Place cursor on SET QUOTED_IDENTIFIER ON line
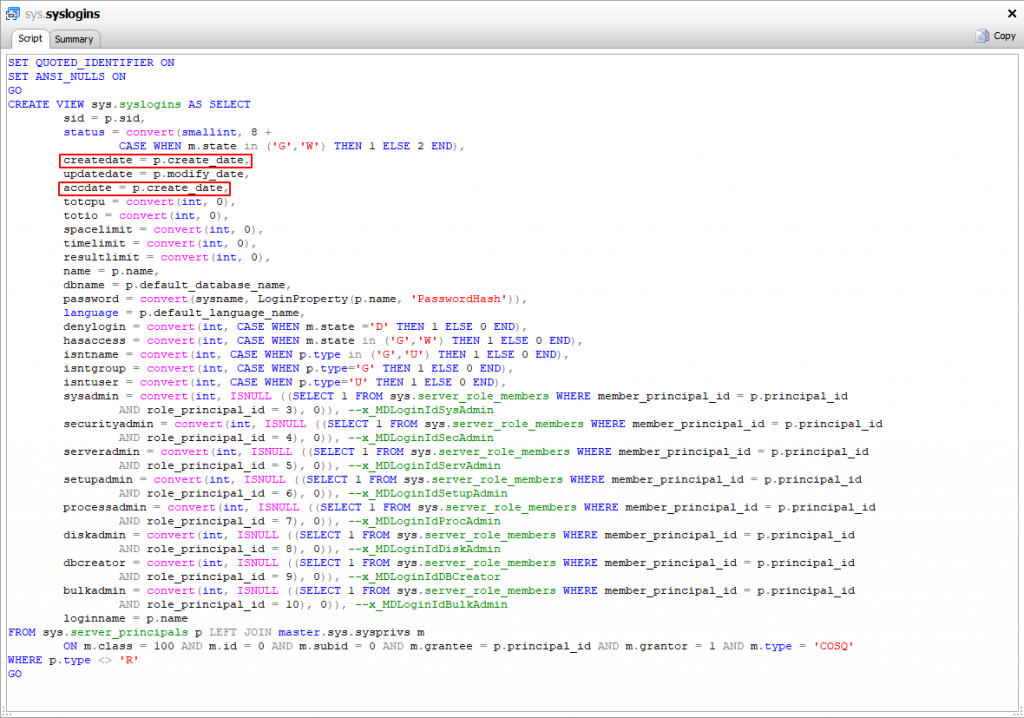Image resolution: width=1024 pixels, height=718 pixels. pyautogui.click(x=91, y=63)
